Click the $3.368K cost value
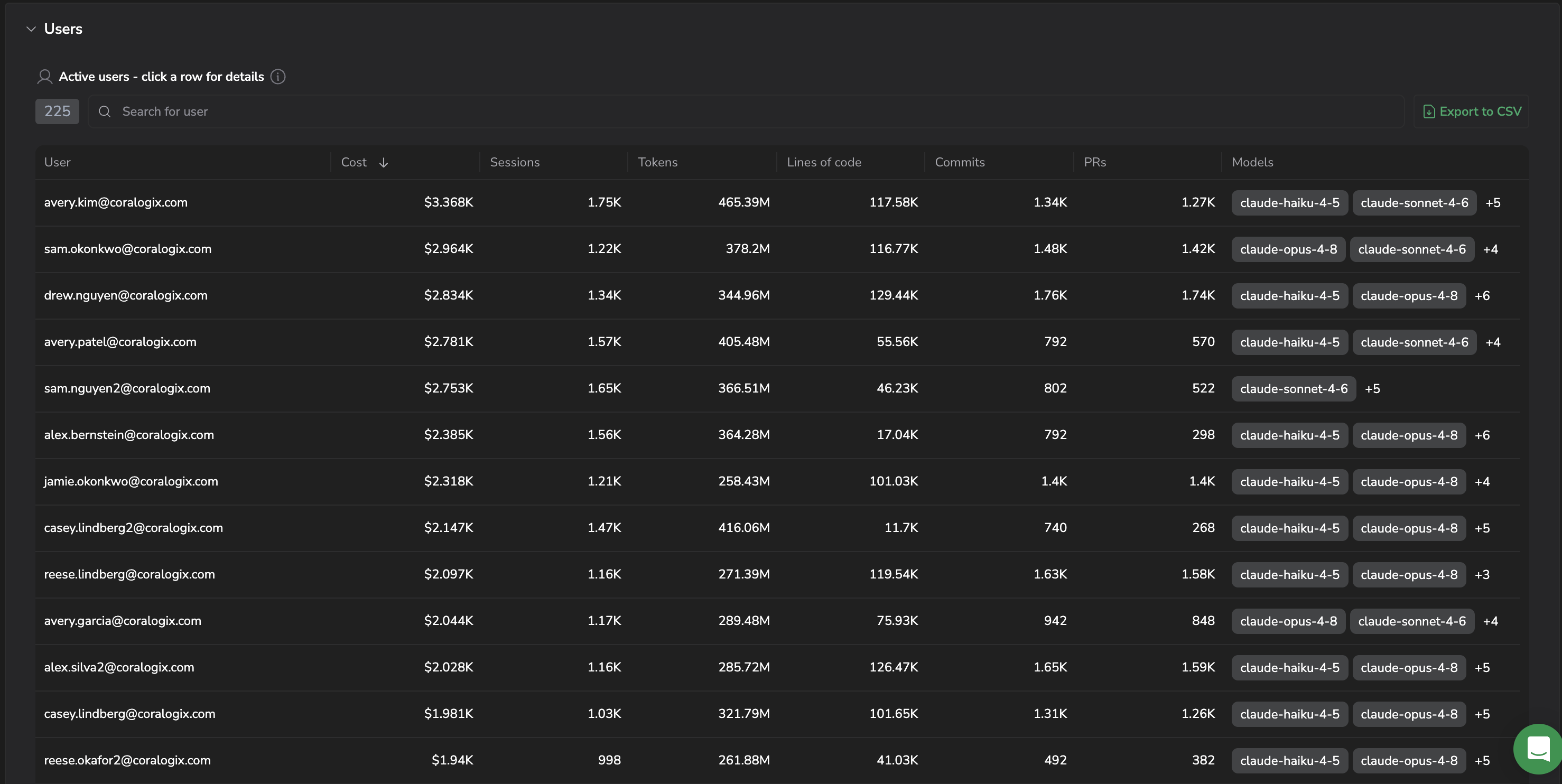1562x784 pixels. pyautogui.click(x=449, y=202)
